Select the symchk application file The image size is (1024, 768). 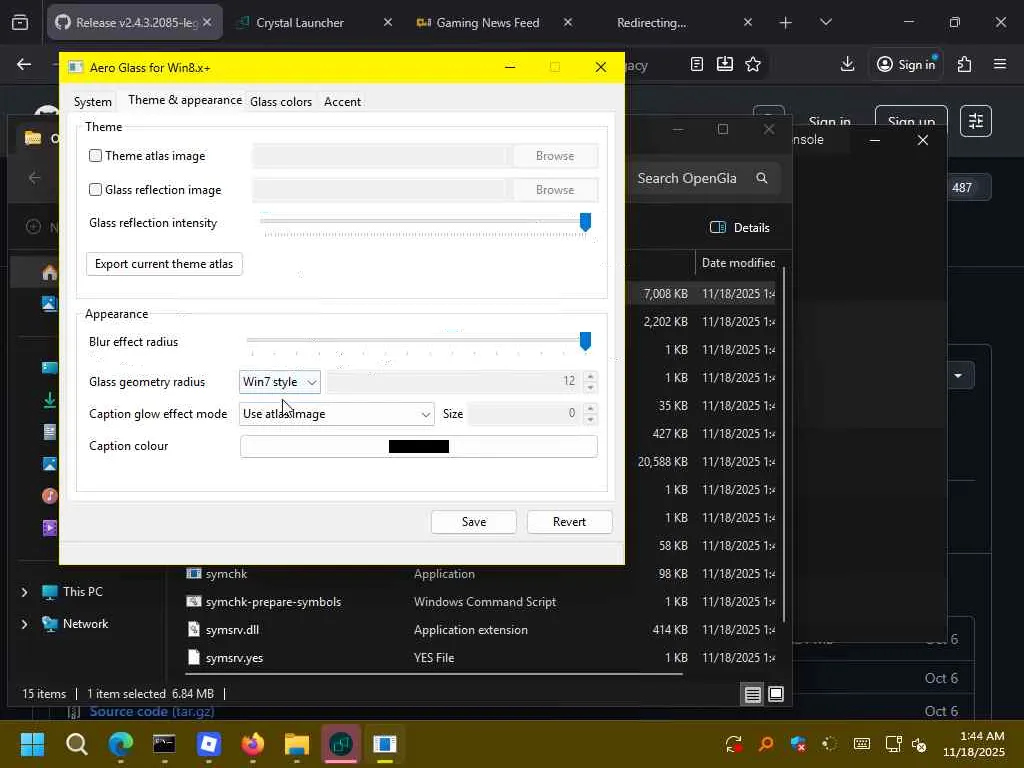(226, 573)
